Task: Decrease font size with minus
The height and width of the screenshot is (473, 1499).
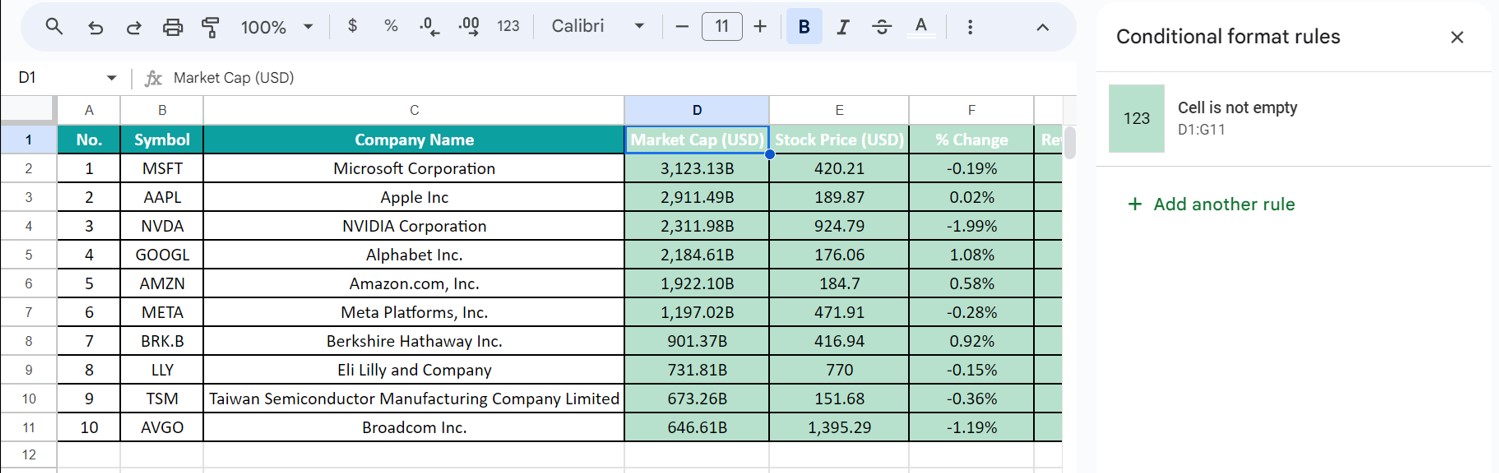Action: [x=682, y=27]
